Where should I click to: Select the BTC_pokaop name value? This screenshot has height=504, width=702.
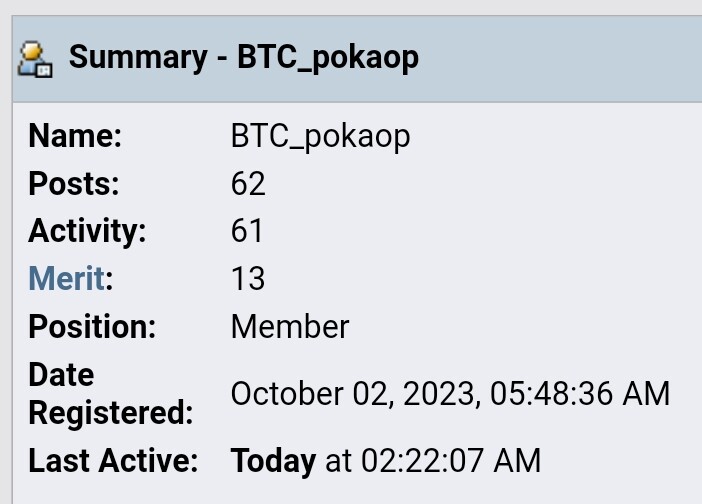[x=320, y=137]
